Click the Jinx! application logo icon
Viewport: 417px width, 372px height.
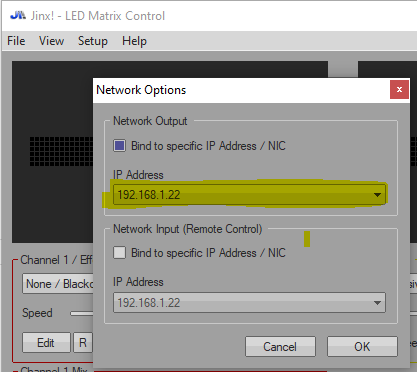(18, 15)
